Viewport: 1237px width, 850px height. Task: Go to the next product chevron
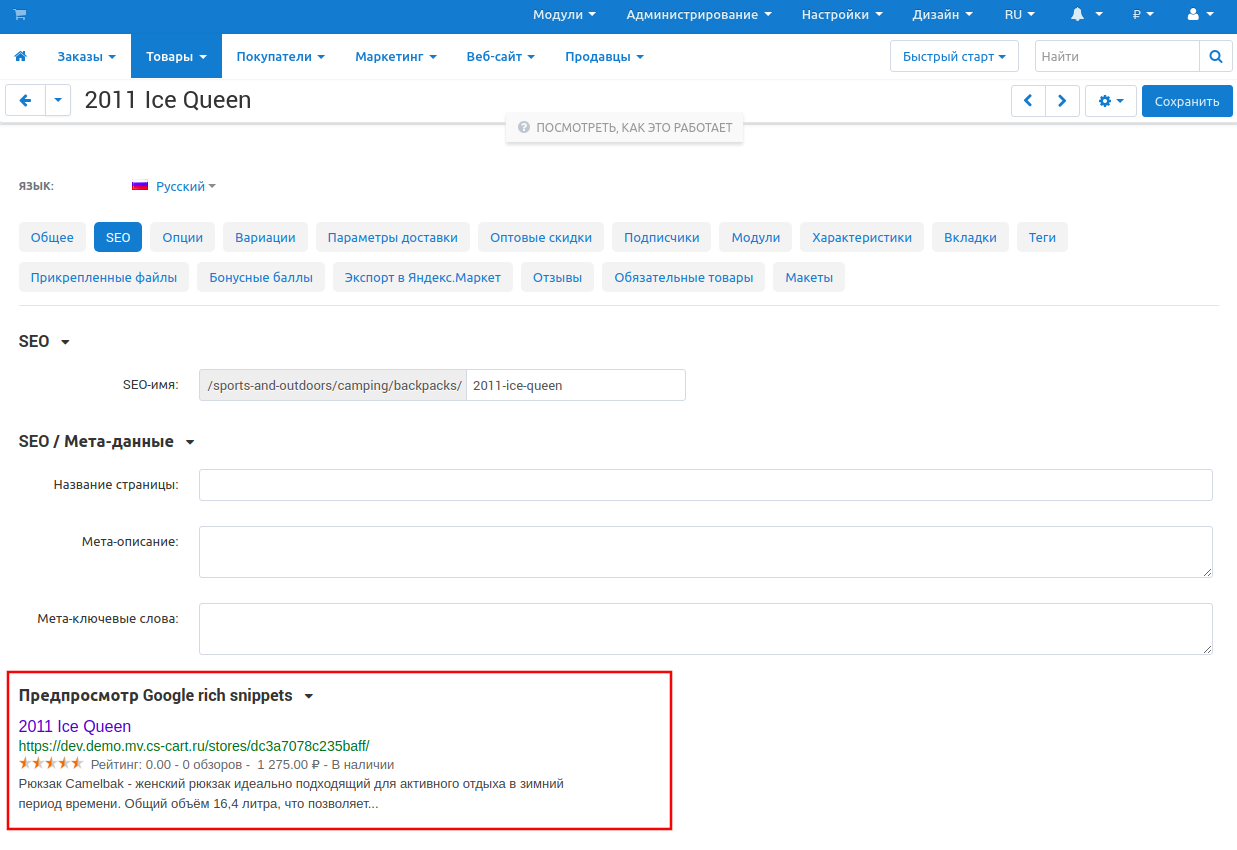coord(1062,101)
